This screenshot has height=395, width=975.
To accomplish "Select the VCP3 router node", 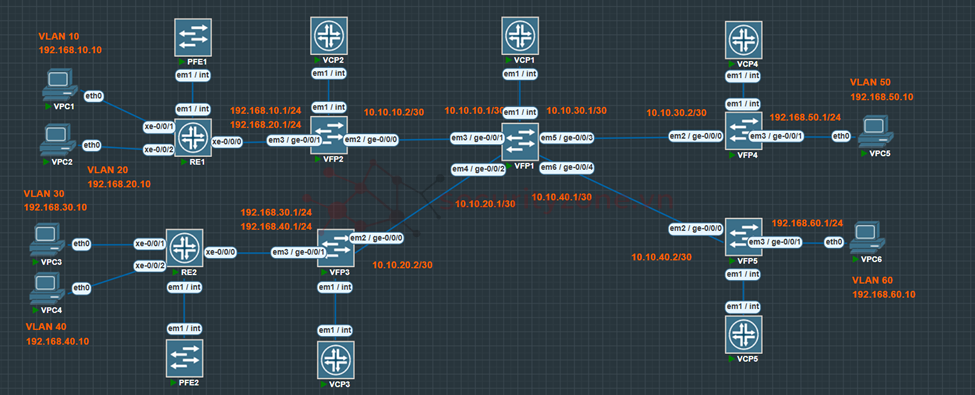I will (x=336, y=360).
